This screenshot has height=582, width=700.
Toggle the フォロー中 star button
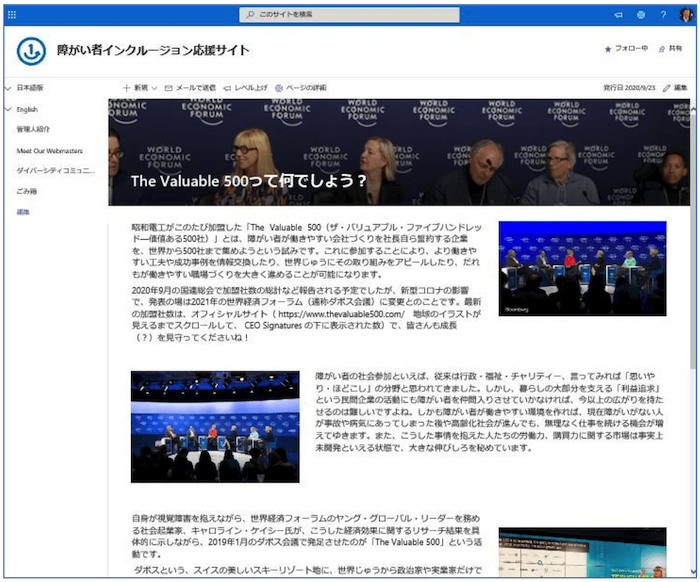(x=626, y=48)
